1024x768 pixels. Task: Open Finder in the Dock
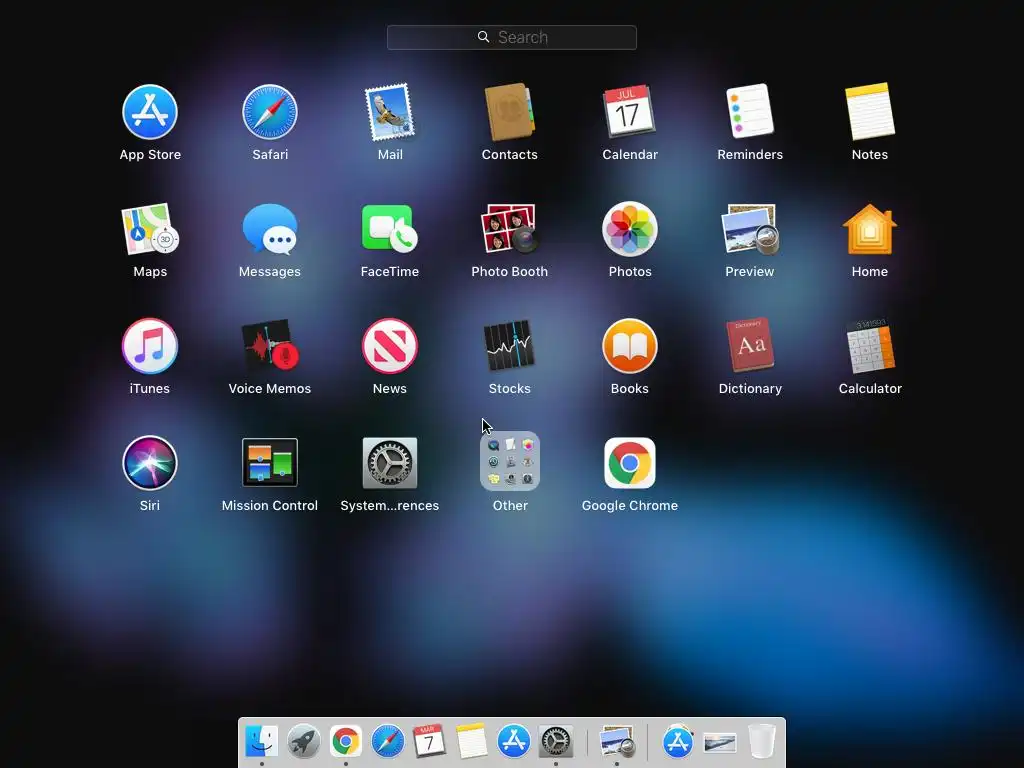[261, 742]
